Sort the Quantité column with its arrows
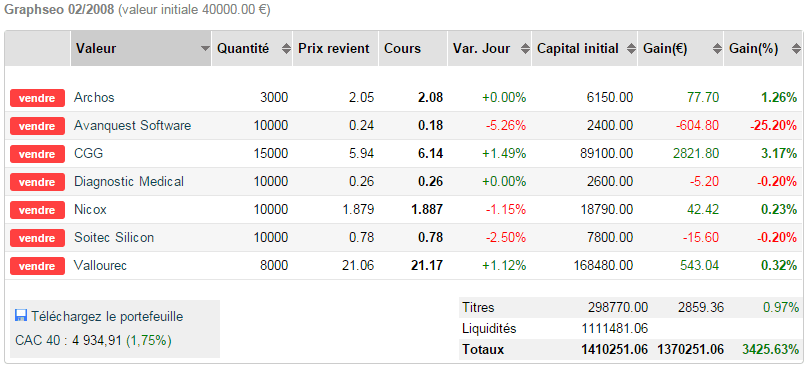 (286, 49)
